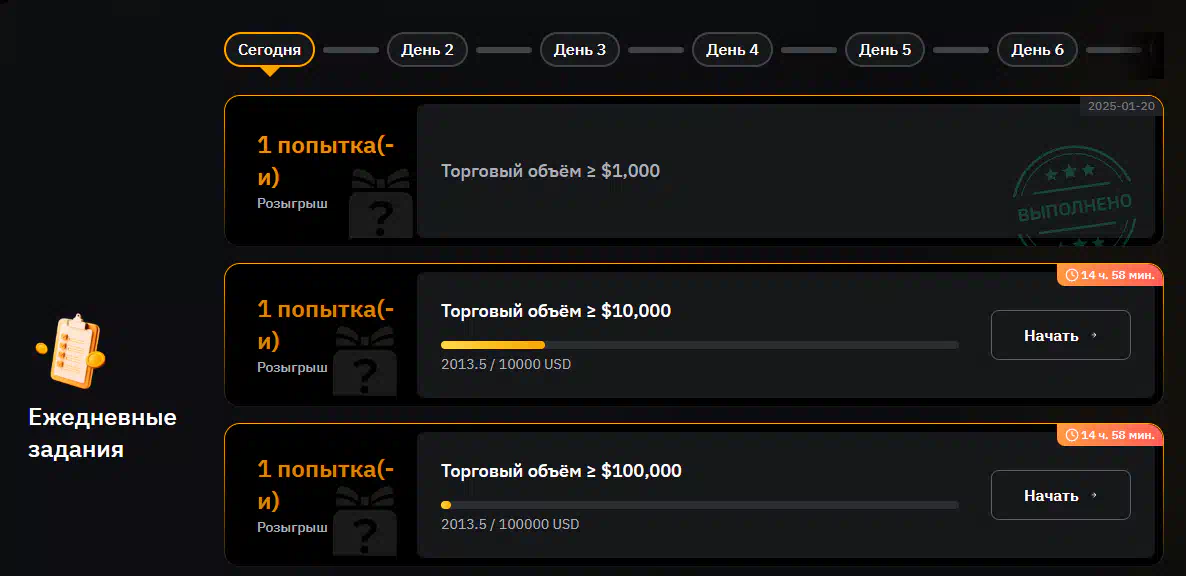1186x576 pixels.
Task: Switch to the День 2 tab
Action: [x=427, y=50]
